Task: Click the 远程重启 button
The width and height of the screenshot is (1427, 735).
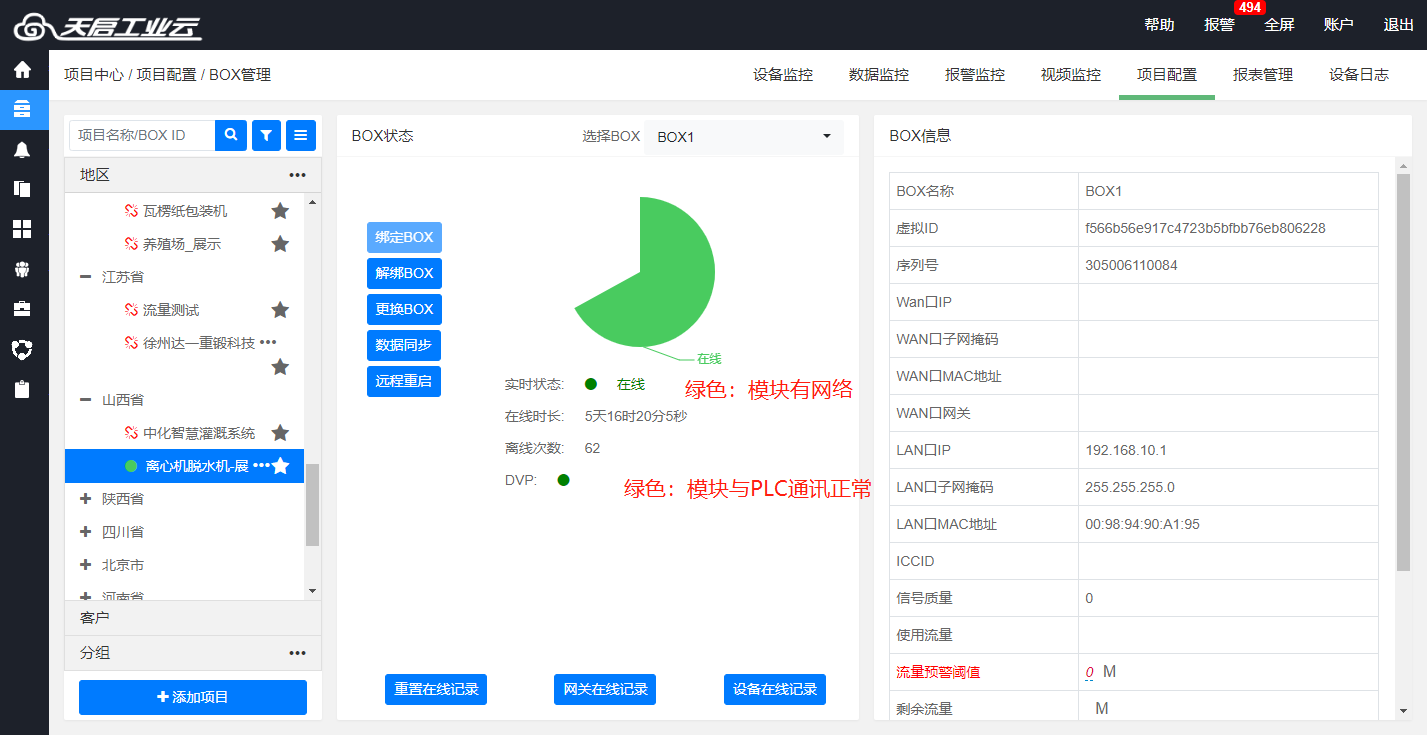Action: click(x=404, y=381)
